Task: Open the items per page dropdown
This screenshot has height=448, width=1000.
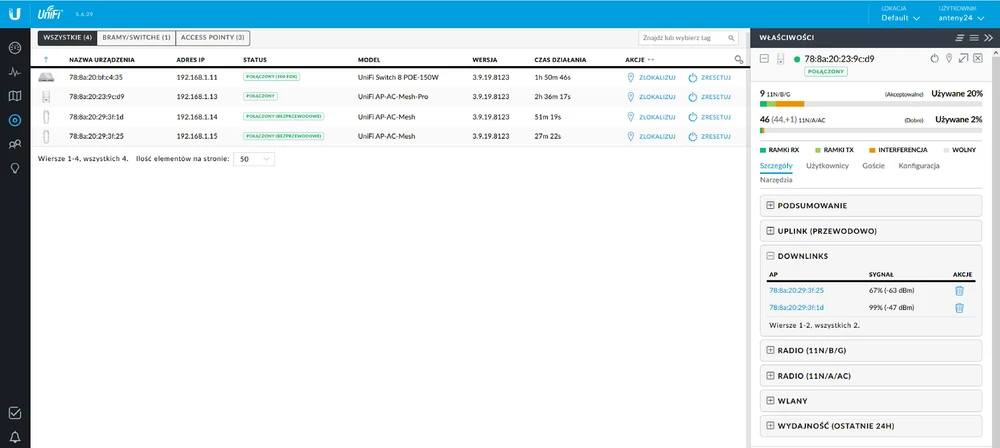Action: tap(256, 158)
